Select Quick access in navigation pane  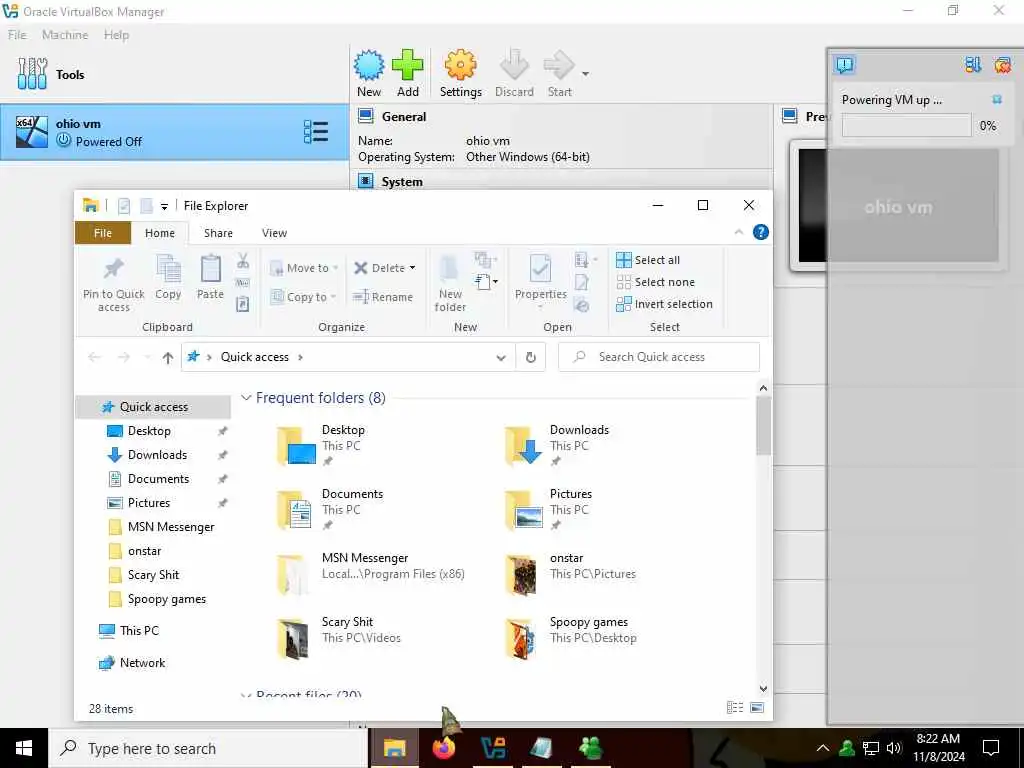pos(153,407)
